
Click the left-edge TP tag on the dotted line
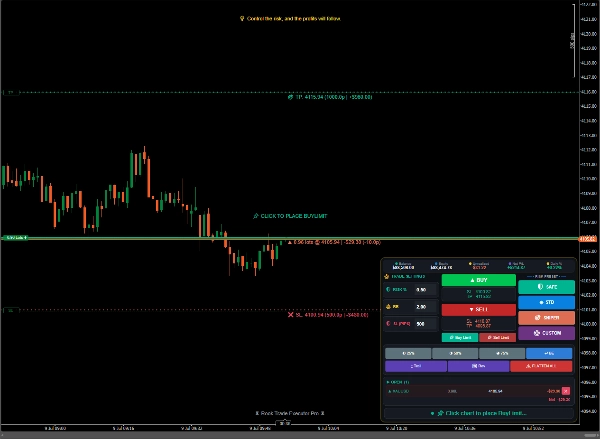point(11,92)
